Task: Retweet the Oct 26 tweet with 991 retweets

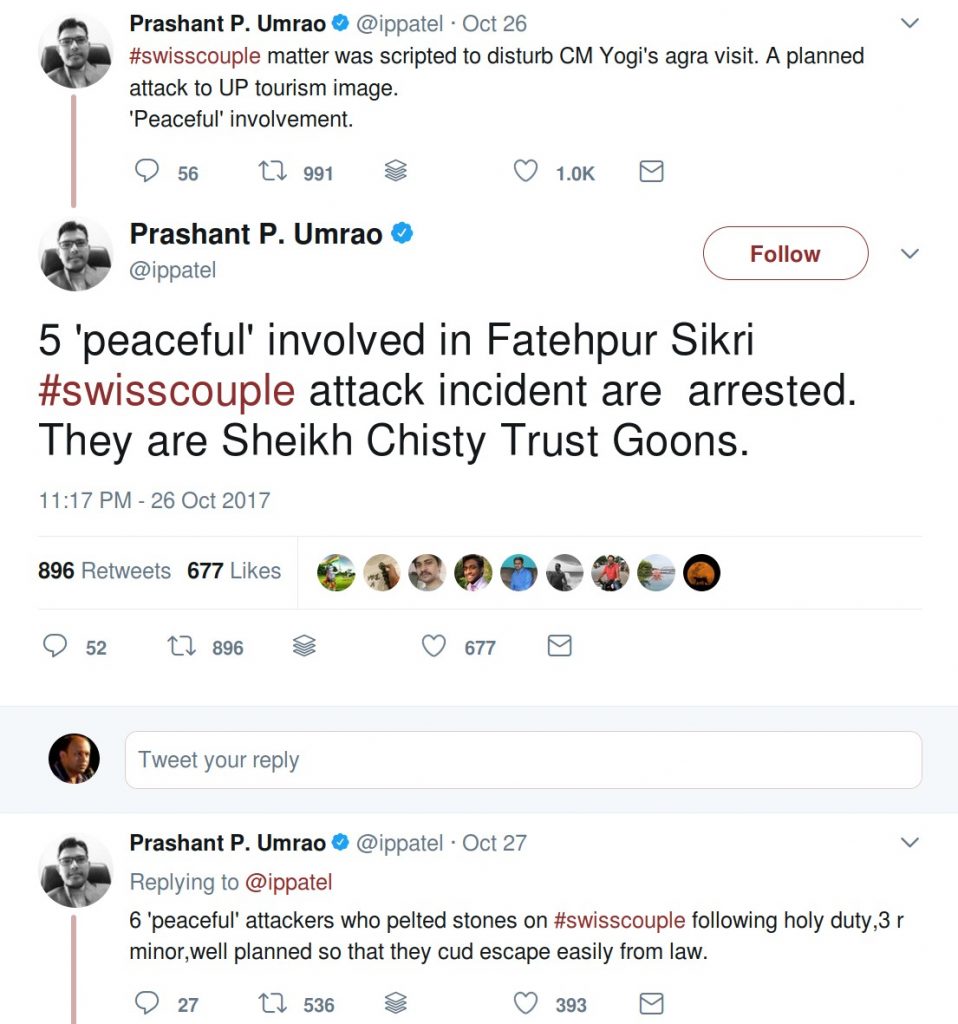Action: click(x=271, y=172)
